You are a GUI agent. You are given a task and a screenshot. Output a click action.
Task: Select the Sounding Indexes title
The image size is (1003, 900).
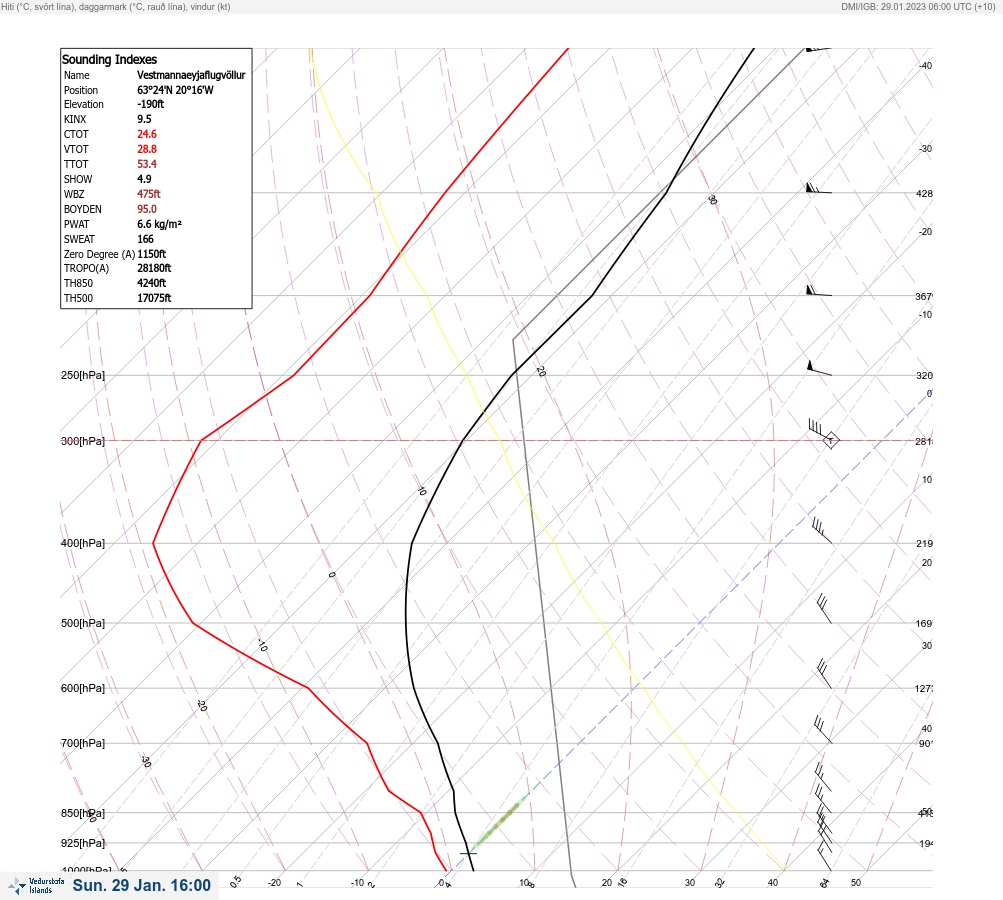[109, 59]
